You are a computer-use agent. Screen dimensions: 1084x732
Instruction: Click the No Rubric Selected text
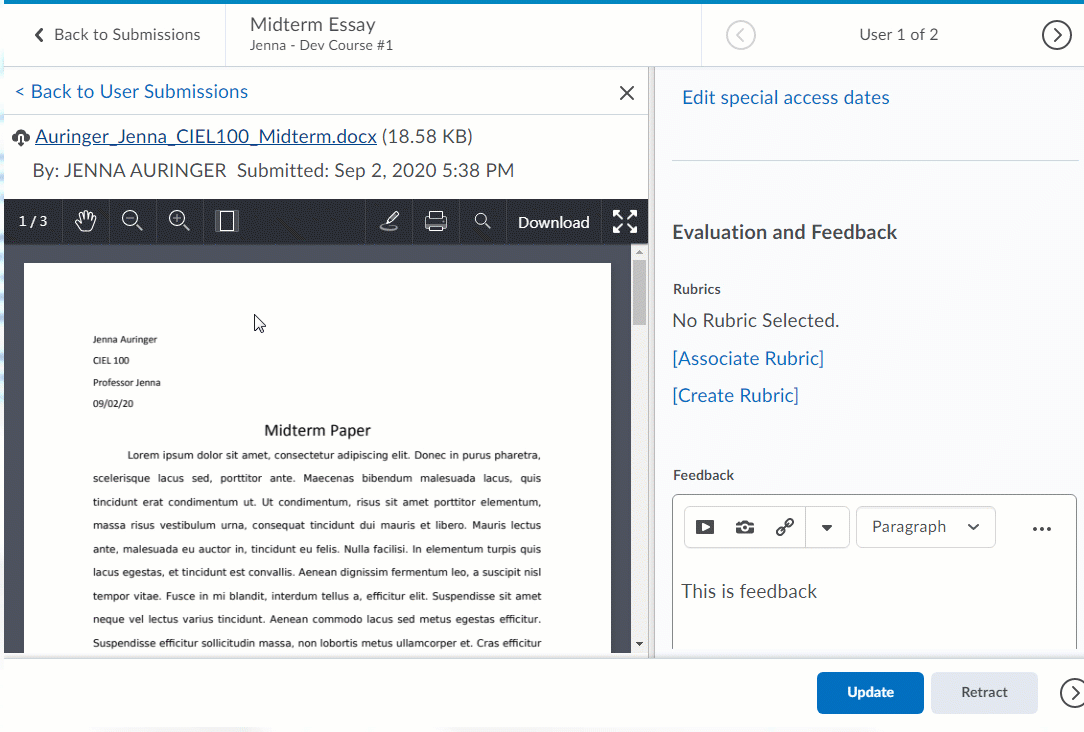[756, 321]
